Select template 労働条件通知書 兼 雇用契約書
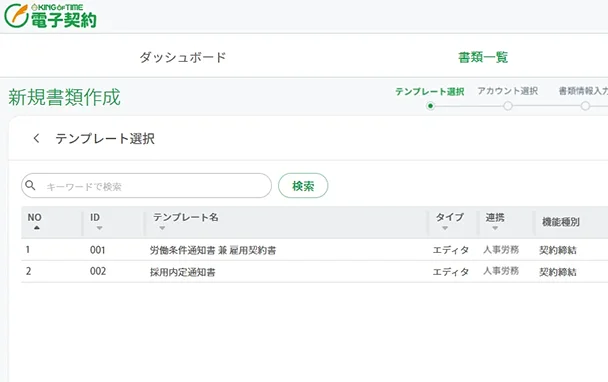 tap(213, 250)
